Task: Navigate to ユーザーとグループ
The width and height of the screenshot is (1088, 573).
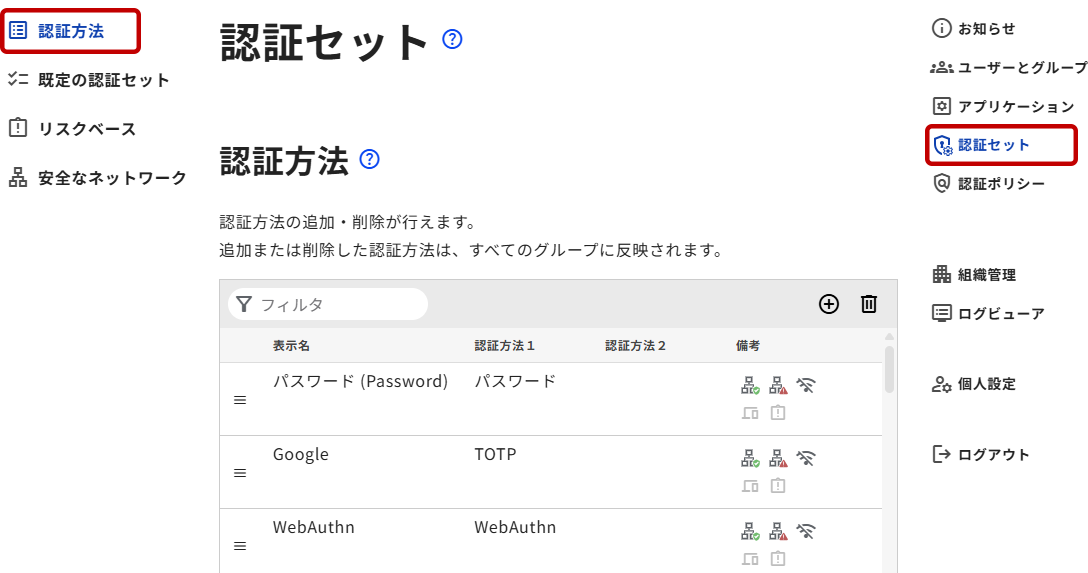Action: coord(1020,68)
